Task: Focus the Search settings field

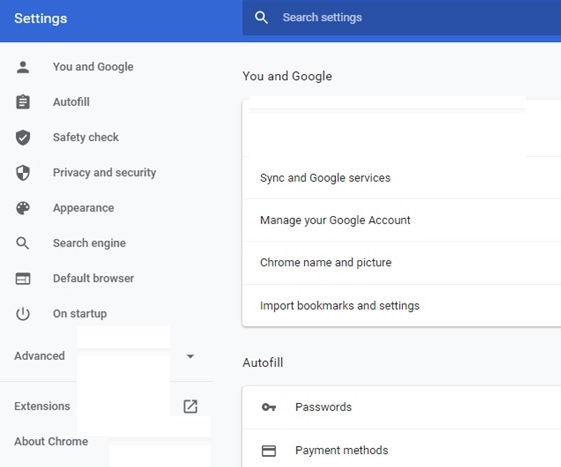Action: [x=401, y=18]
